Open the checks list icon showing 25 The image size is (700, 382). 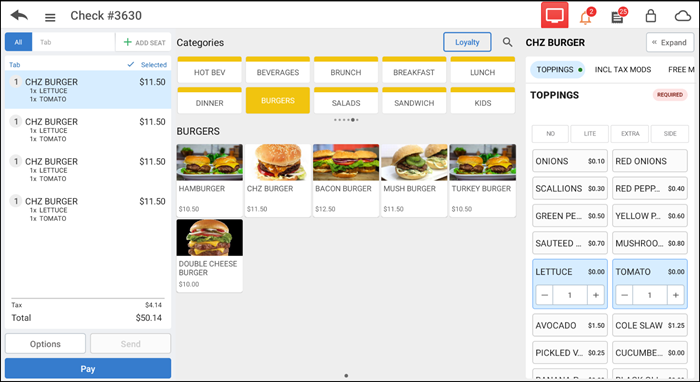[618, 17]
